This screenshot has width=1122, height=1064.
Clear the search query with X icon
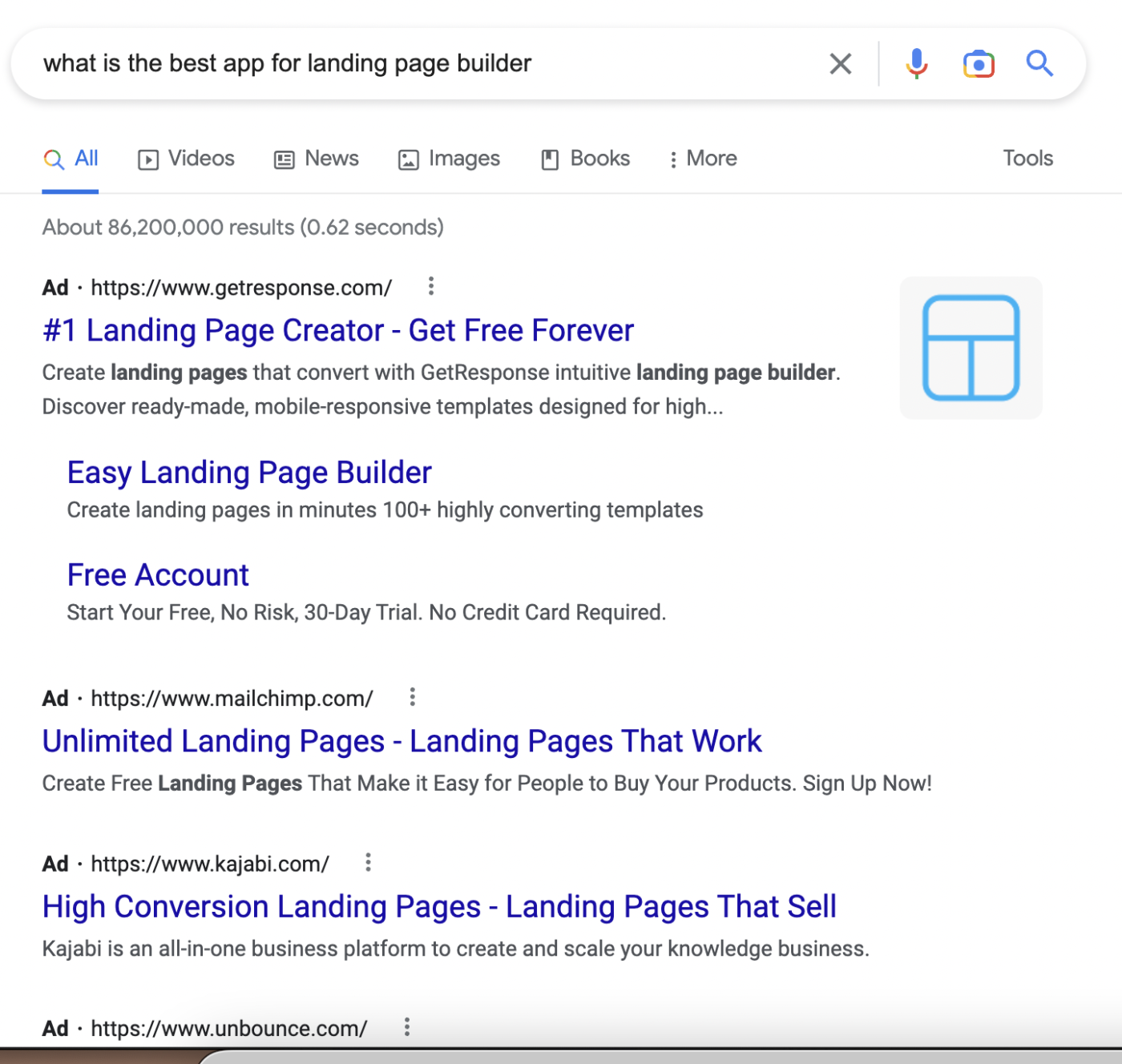pyautogui.click(x=840, y=63)
